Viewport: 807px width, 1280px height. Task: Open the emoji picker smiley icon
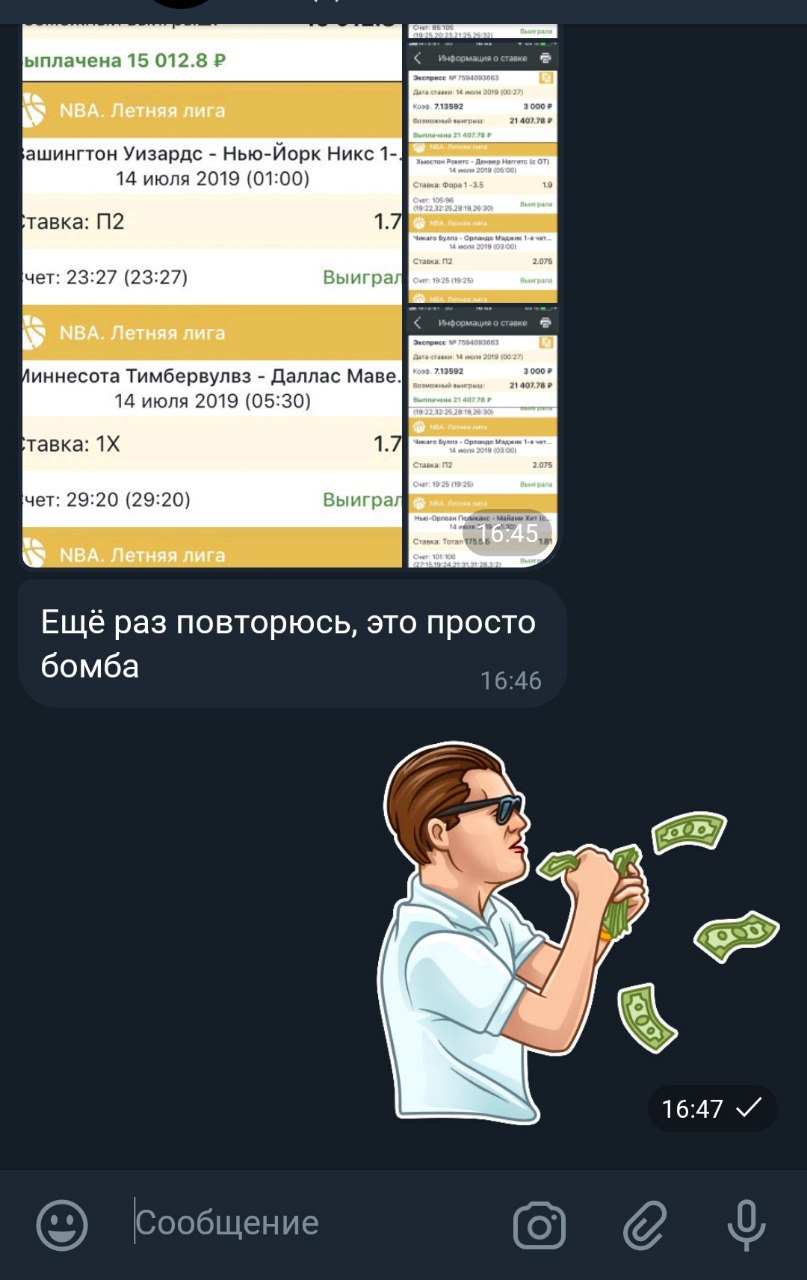(62, 1224)
